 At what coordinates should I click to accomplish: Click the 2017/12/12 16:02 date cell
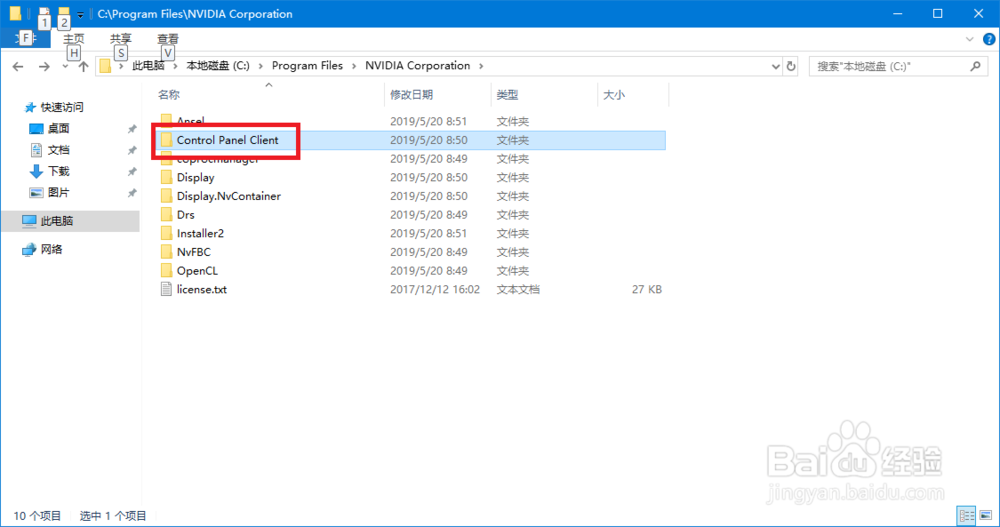pos(435,290)
